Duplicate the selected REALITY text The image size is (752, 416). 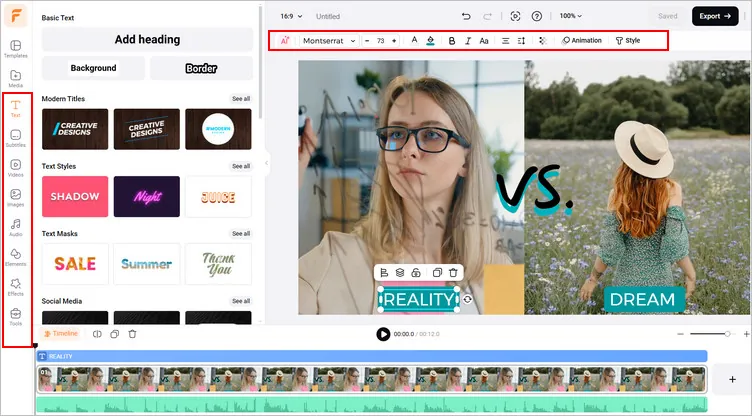[x=437, y=273]
